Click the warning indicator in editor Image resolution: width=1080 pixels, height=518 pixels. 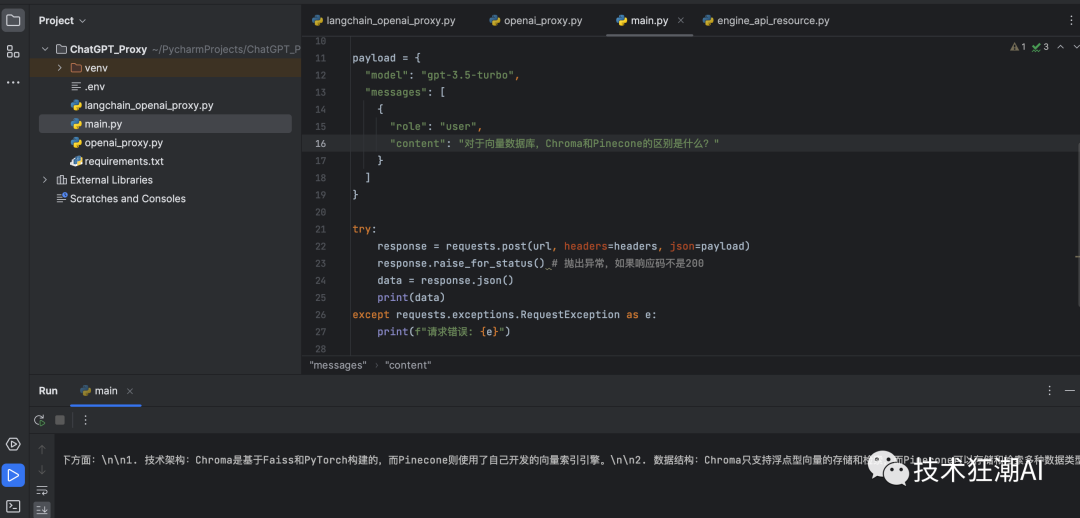[x=1017, y=47]
